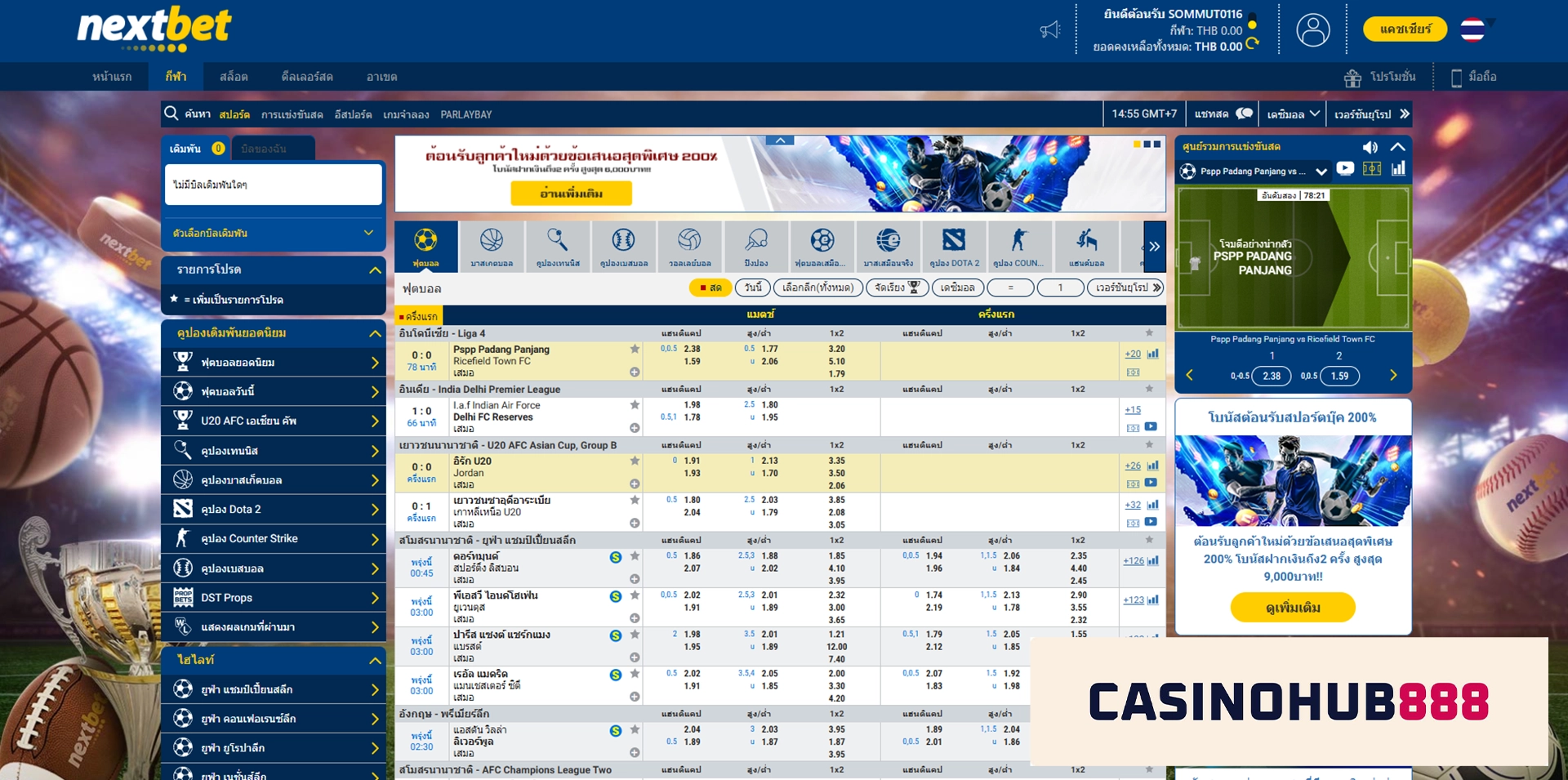The width and height of the screenshot is (1568, 780).
Task: Open the +126 more markets link
Action: click(x=1134, y=561)
